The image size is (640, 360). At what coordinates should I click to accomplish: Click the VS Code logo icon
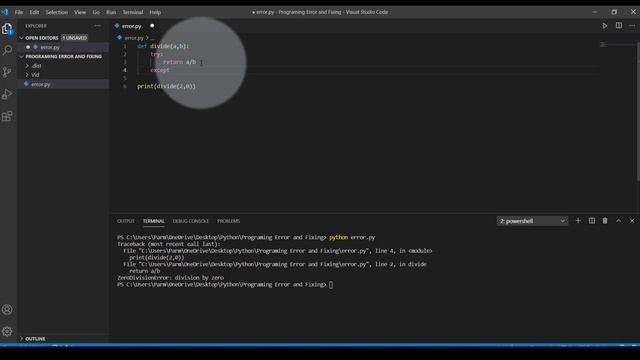click(4, 12)
